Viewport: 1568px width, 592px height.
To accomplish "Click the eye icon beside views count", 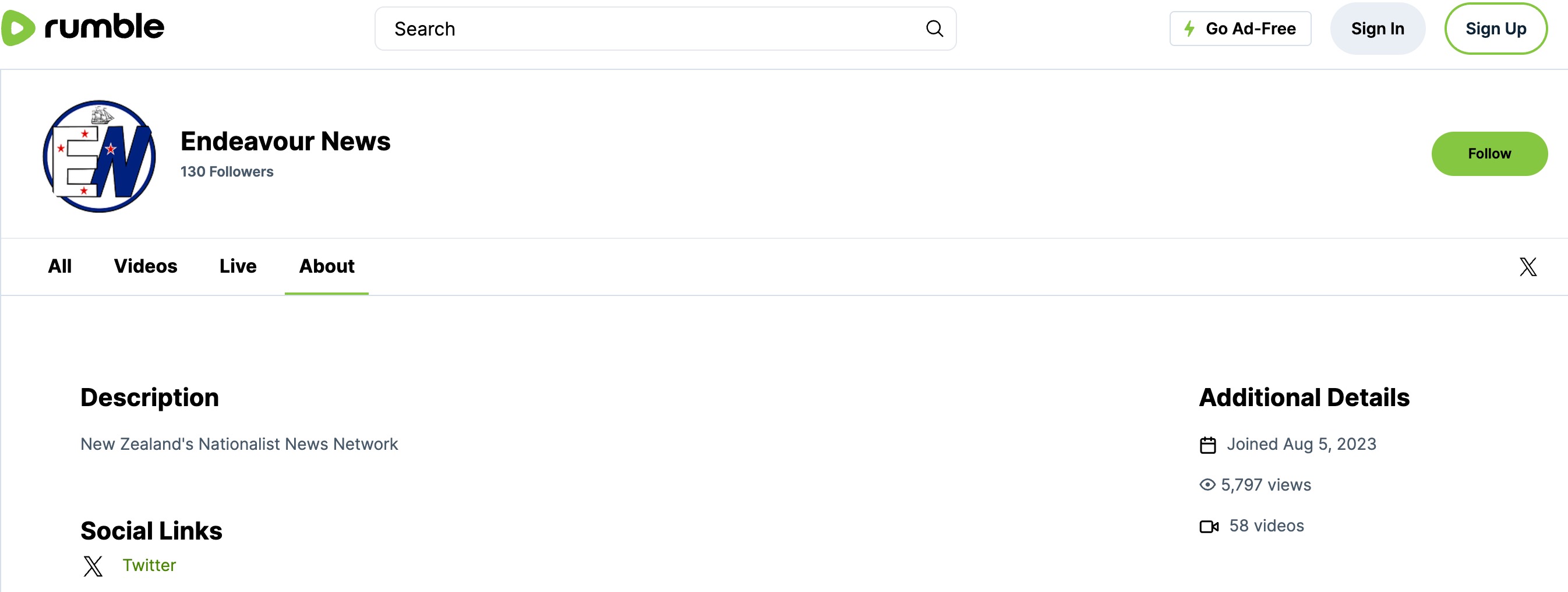I will coord(1207,485).
